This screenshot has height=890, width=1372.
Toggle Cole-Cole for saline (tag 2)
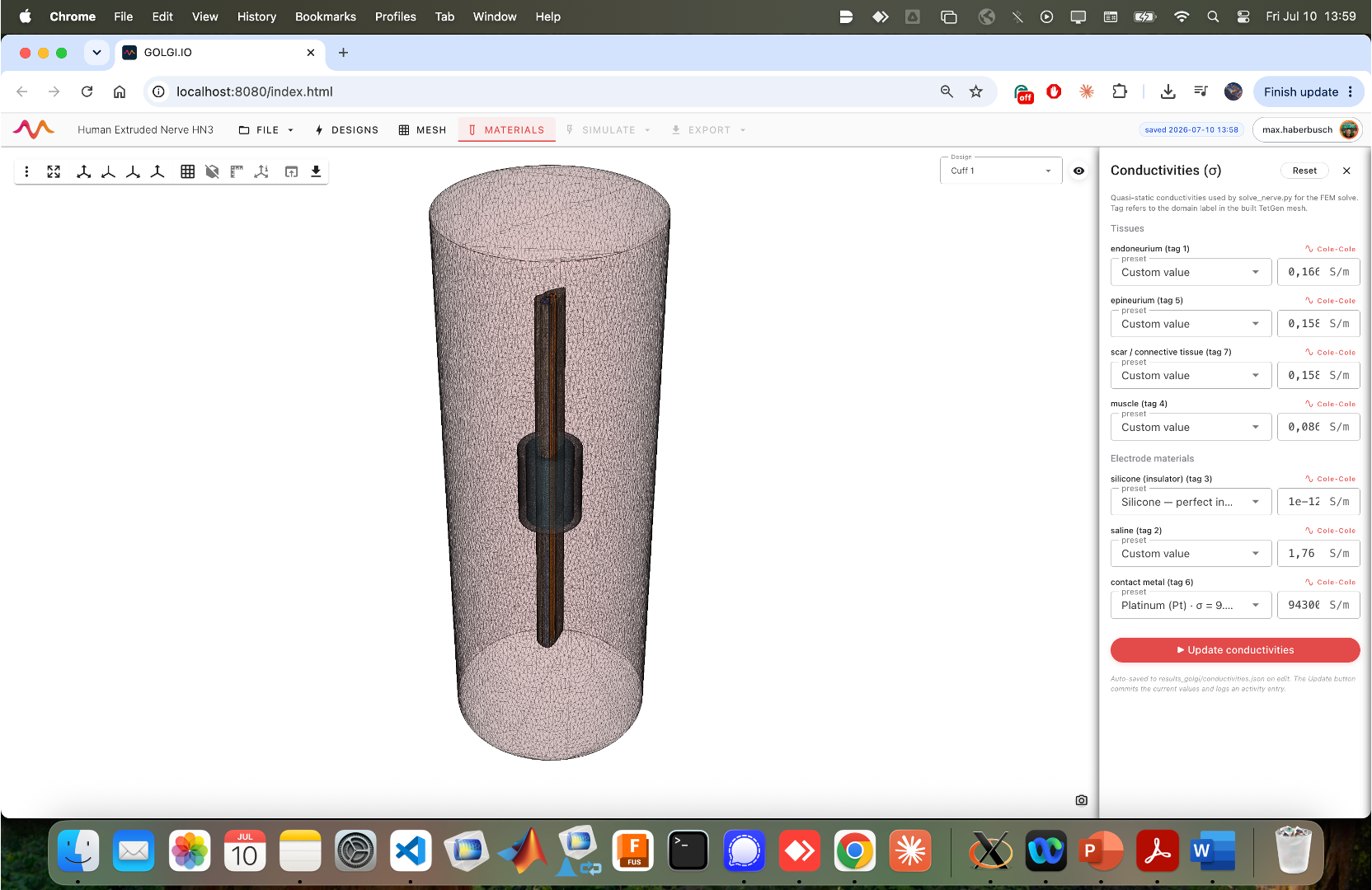1330,531
